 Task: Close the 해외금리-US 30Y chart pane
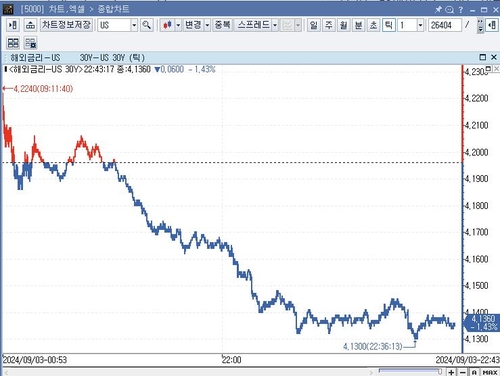(x=494, y=57)
